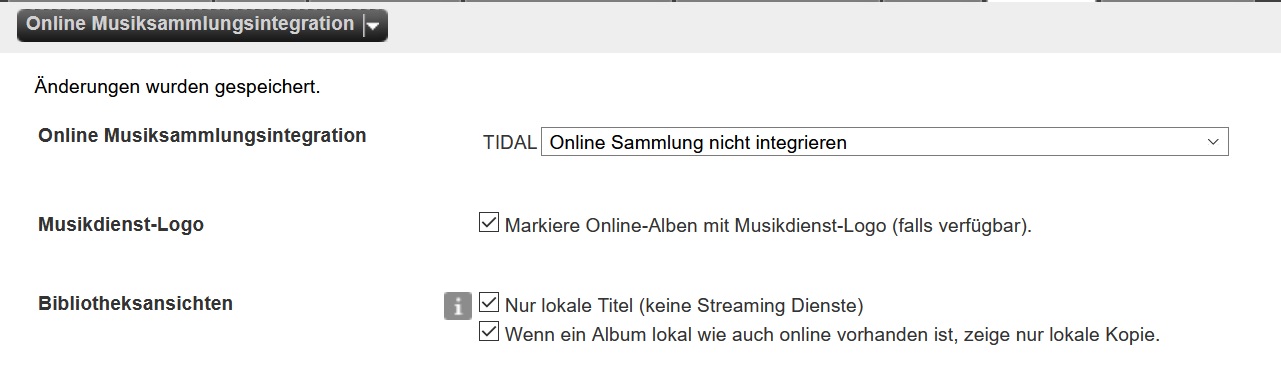Uncheck the Musikdienst-Logo checkbox
1281x388 pixels.
tap(489, 223)
